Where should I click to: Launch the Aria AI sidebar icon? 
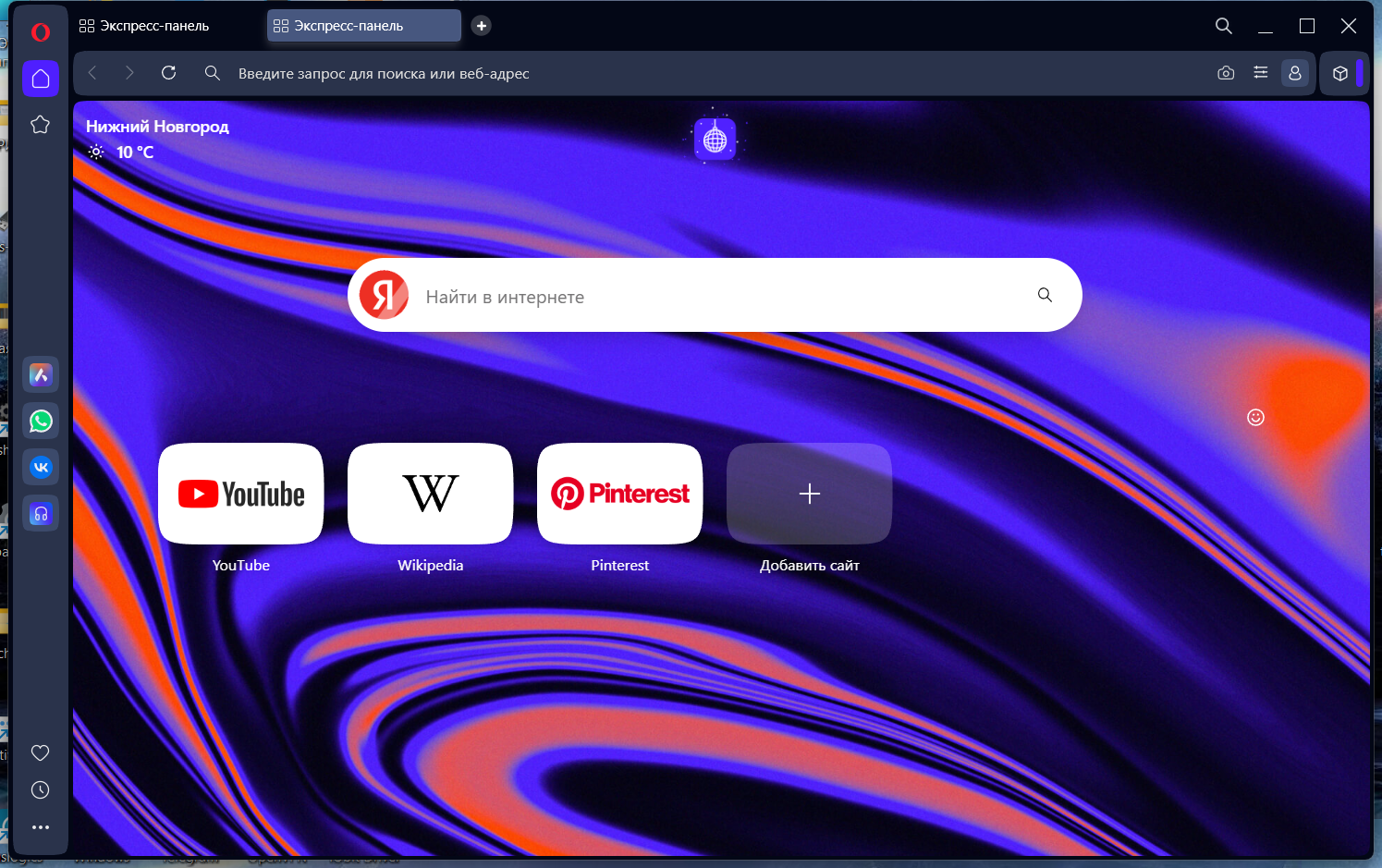[41, 375]
